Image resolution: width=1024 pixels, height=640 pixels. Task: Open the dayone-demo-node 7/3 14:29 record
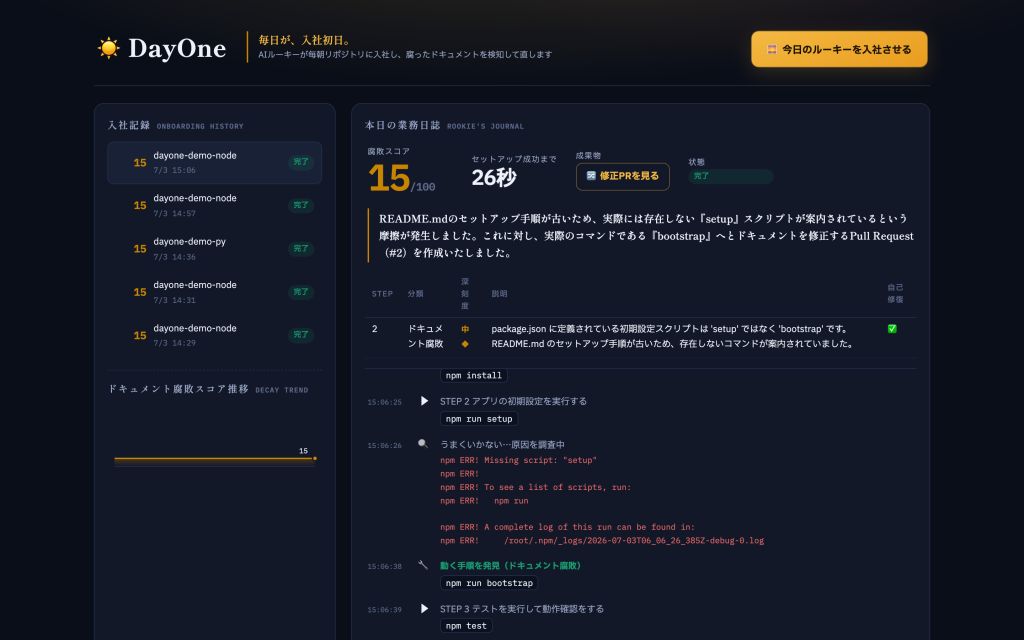[x=214, y=335]
